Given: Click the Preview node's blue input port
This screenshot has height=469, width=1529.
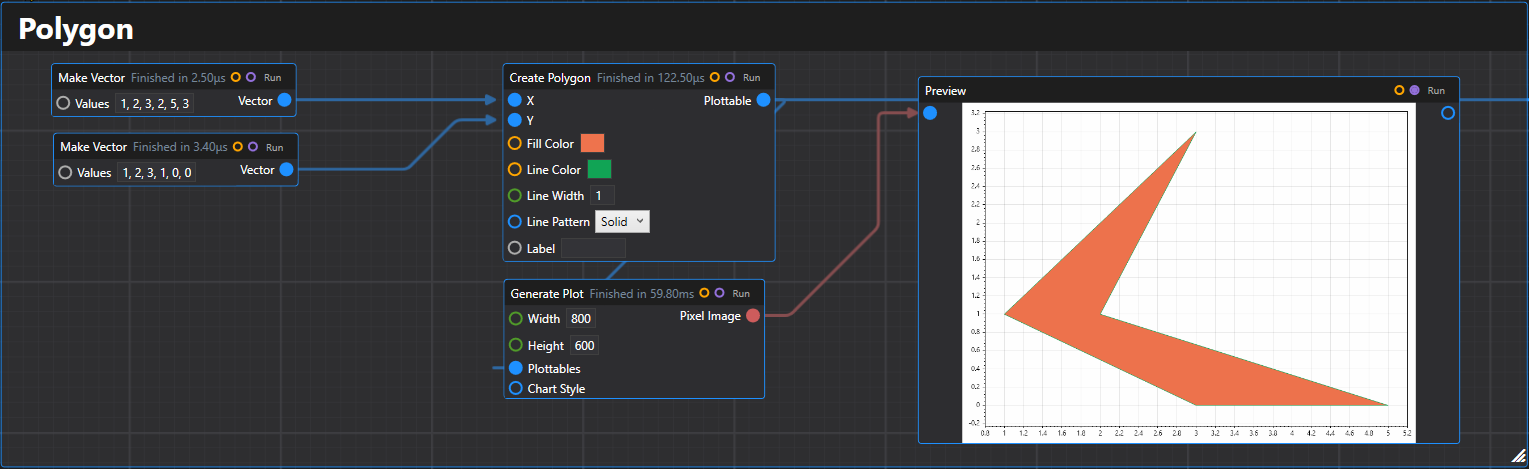Looking at the screenshot, I should pyautogui.click(x=930, y=113).
